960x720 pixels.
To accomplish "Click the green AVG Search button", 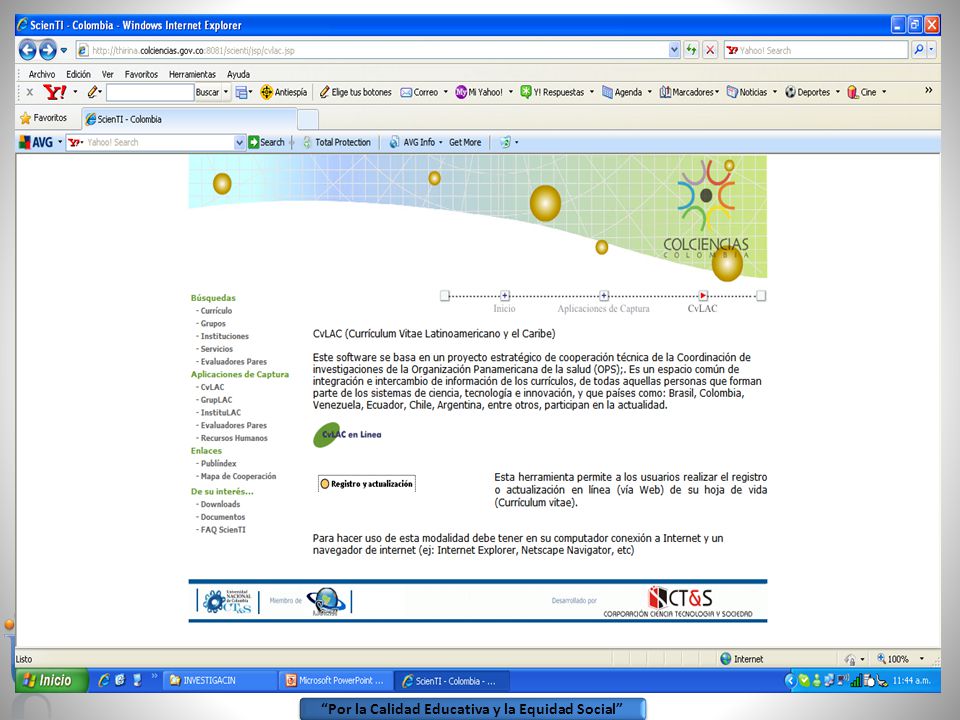I will [266, 142].
